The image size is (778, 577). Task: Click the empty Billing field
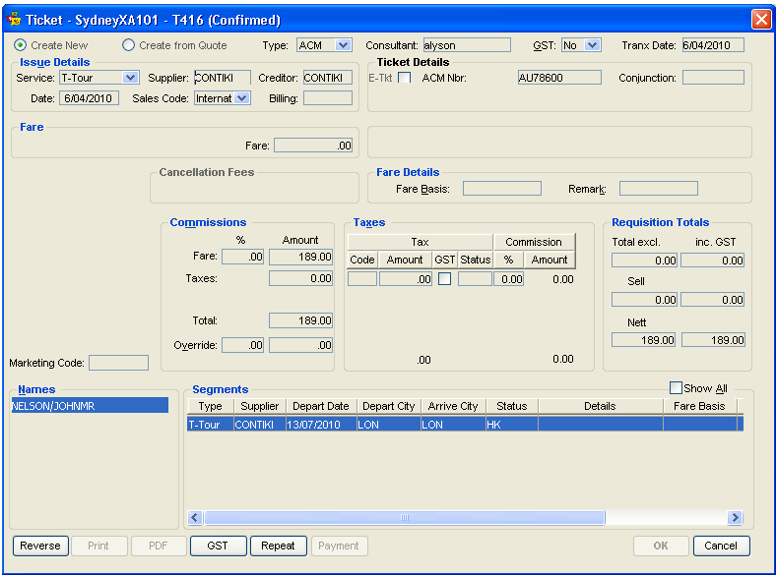(327, 98)
